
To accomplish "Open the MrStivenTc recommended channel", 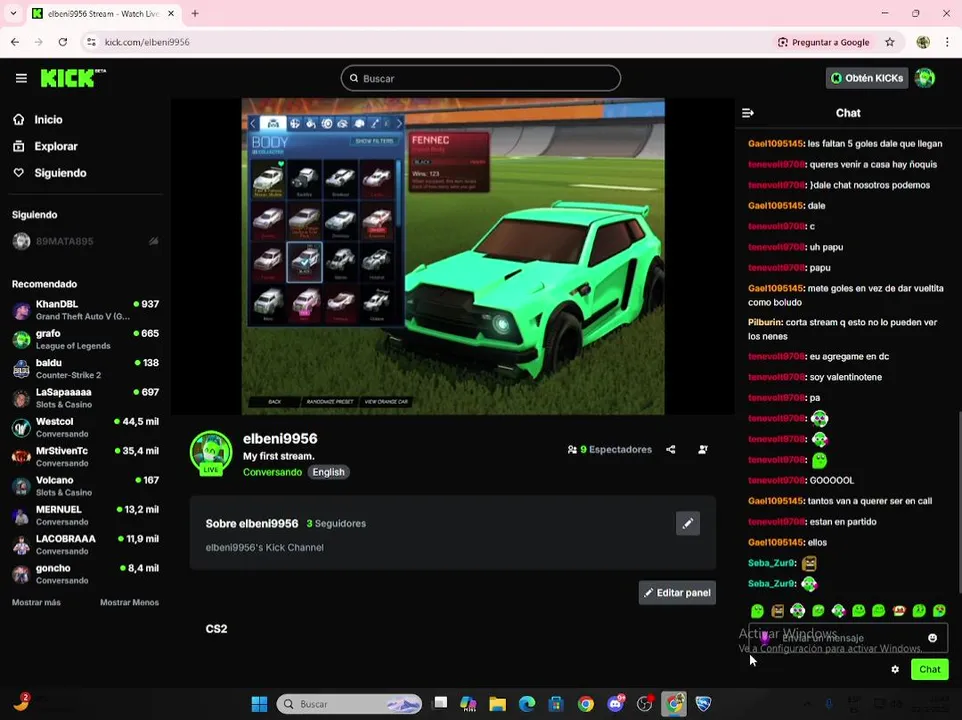I will tap(86, 456).
